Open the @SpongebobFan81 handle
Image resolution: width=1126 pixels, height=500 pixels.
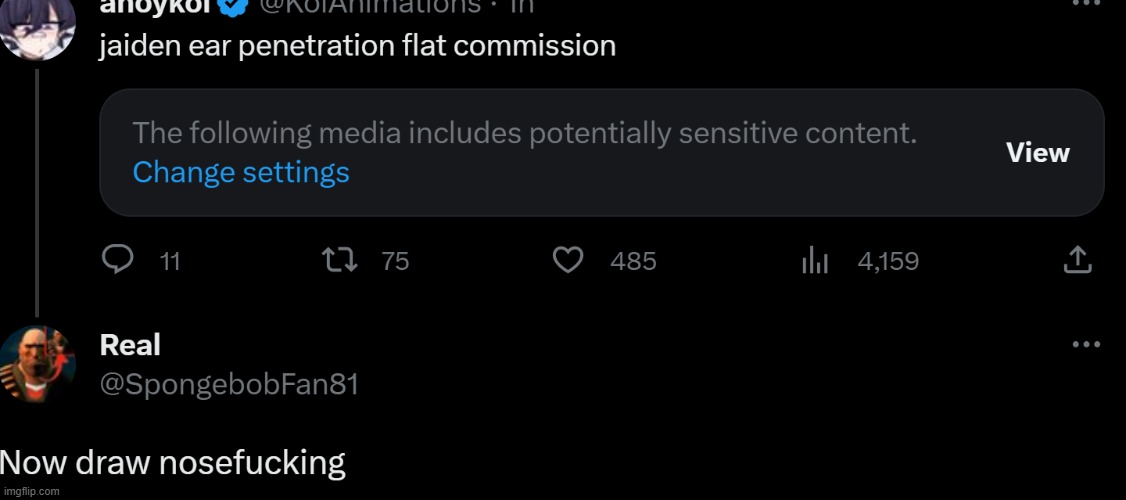229,384
